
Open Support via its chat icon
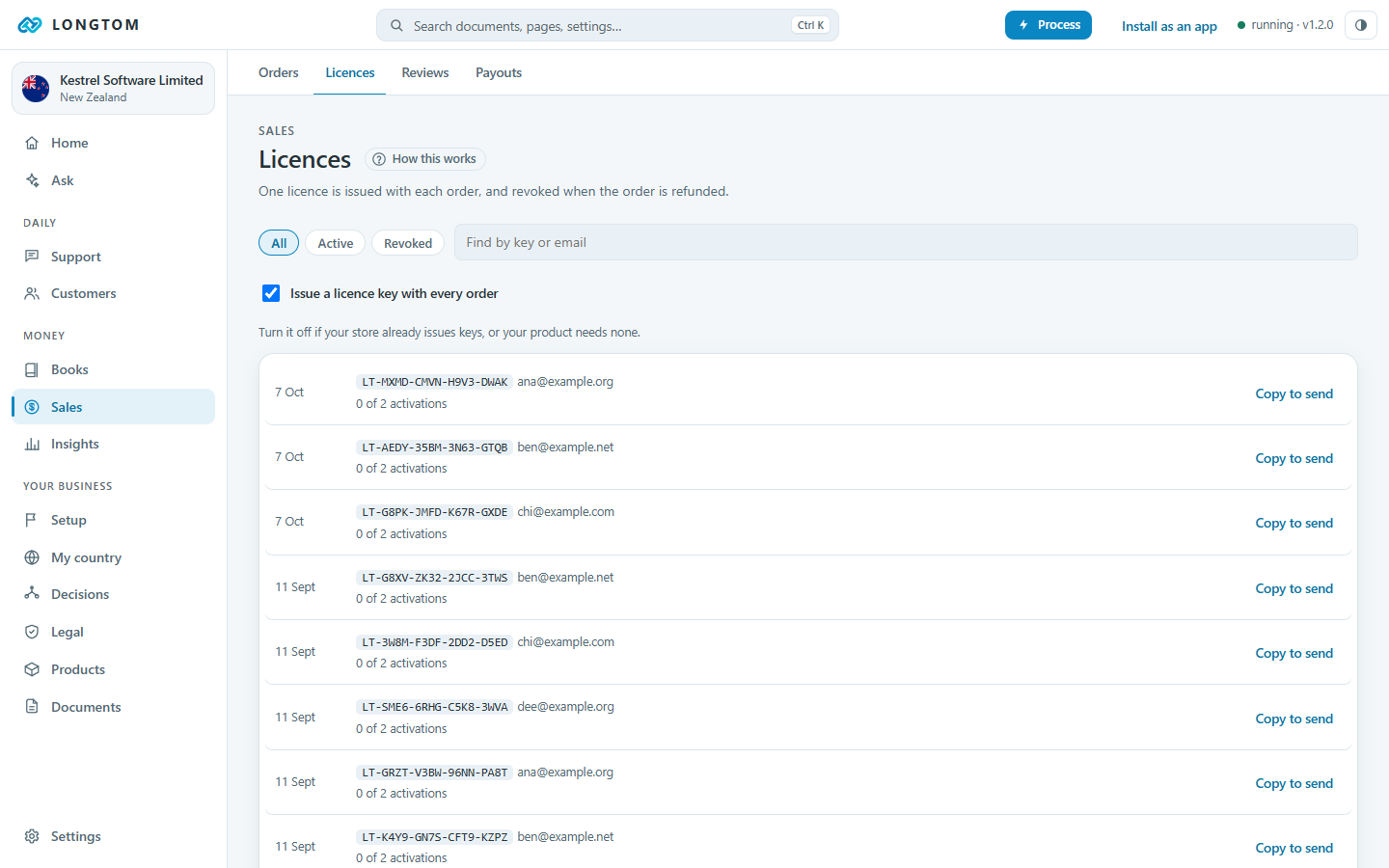tap(32, 257)
